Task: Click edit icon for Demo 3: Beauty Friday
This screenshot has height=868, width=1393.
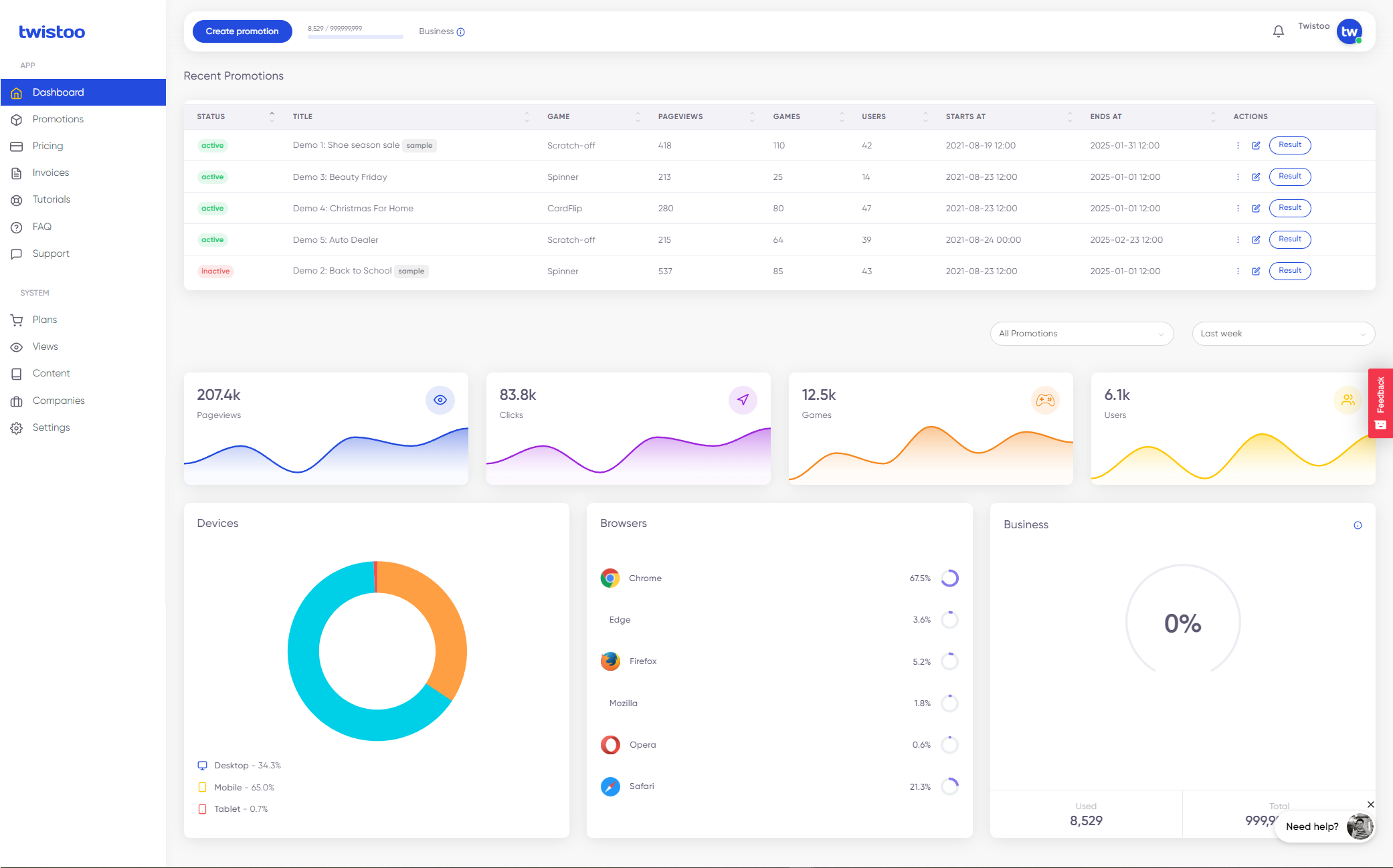Action: pos(1256,177)
